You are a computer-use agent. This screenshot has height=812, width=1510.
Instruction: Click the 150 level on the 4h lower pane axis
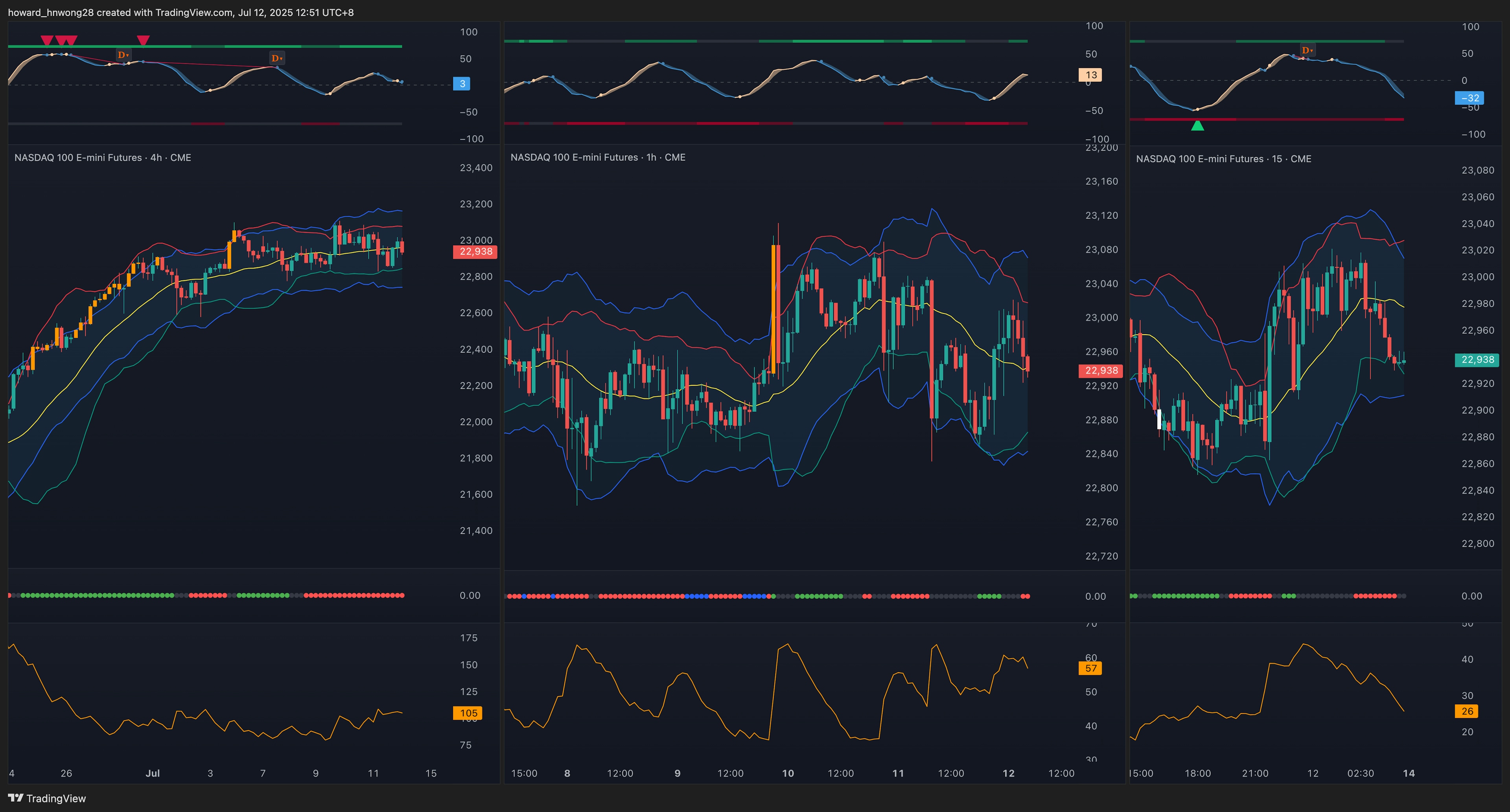coord(468,665)
